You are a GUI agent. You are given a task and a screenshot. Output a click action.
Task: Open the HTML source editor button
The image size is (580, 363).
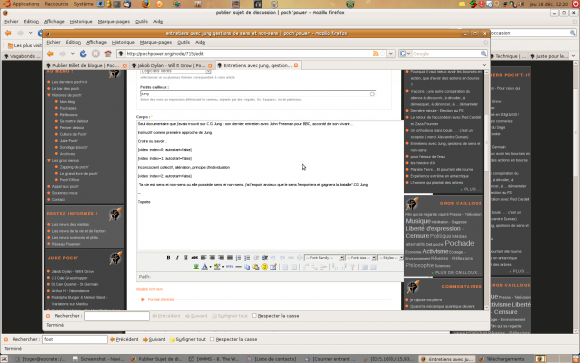[230, 267]
